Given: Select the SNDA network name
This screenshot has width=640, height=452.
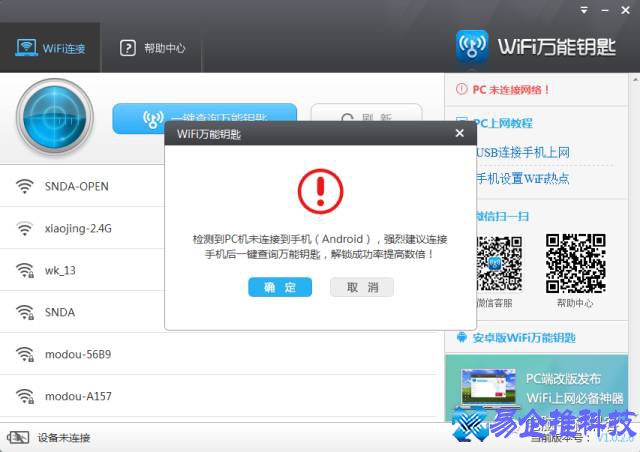Looking at the screenshot, I should (60, 312).
